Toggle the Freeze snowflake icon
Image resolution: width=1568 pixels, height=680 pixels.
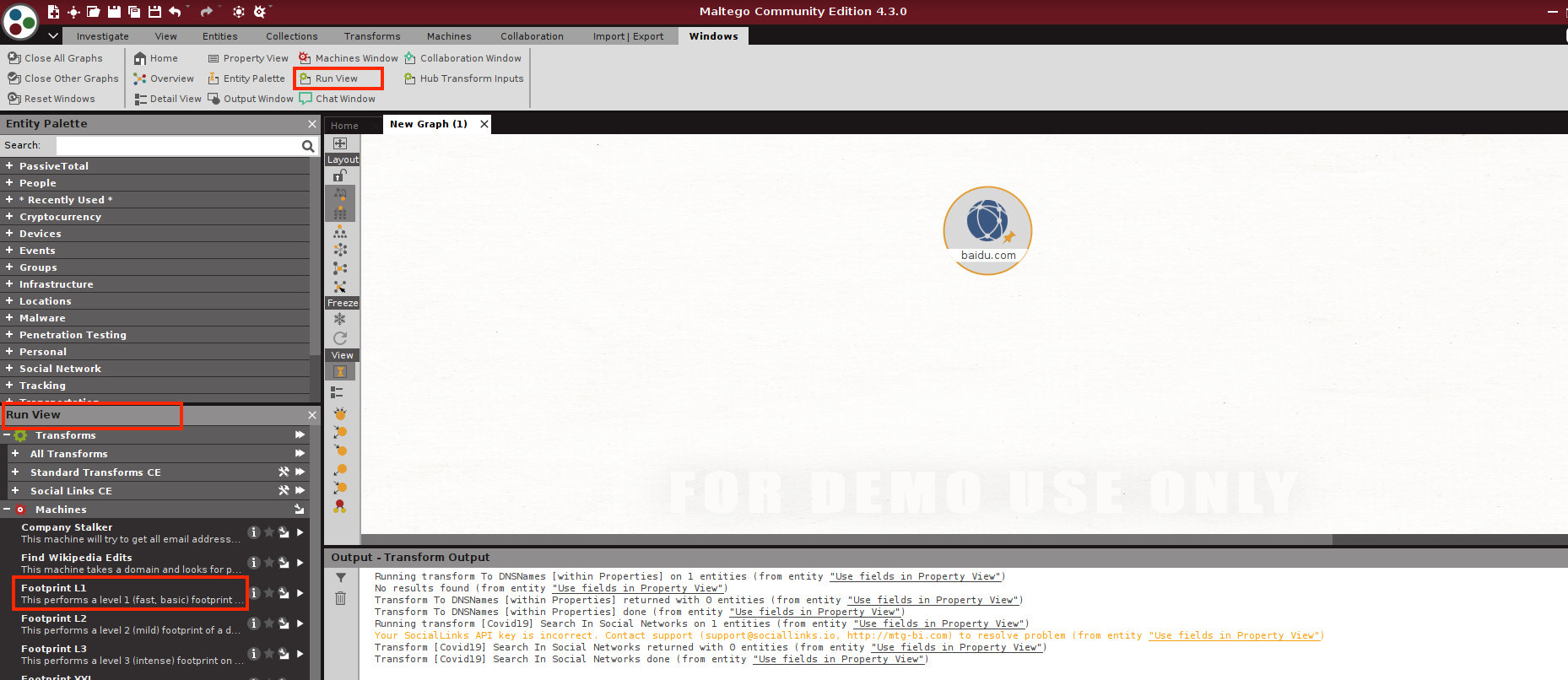pos(340,319)
